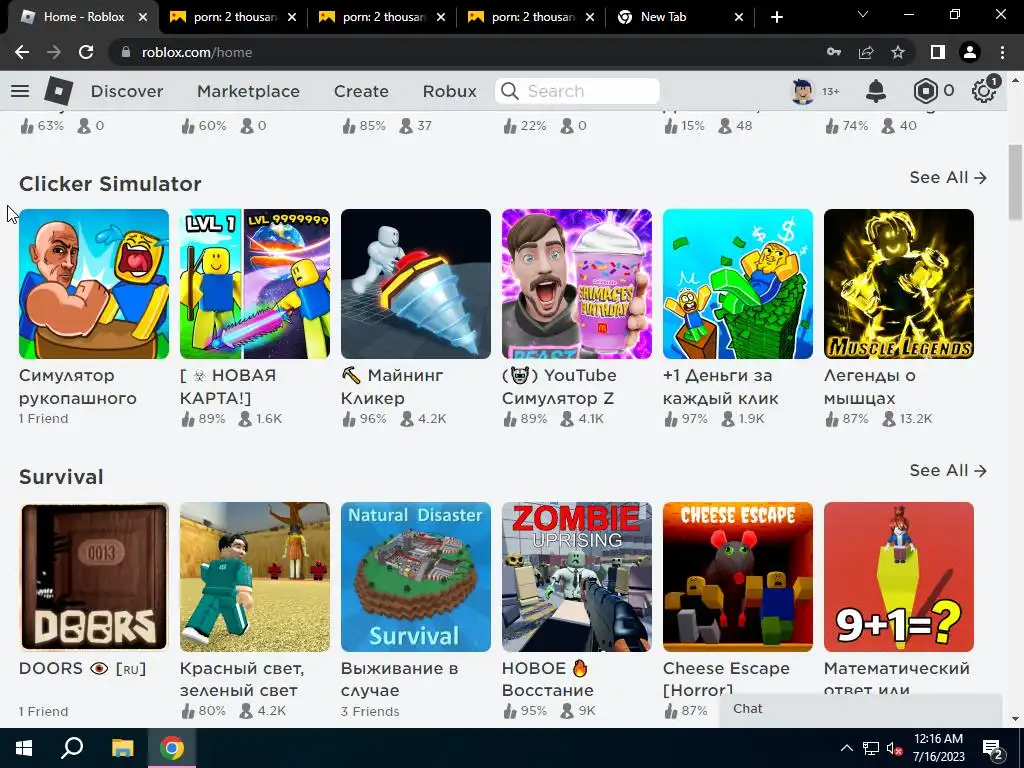Open the Marketplace menu item
Screen dimensions: 1024x768
(x=248, y=91)
